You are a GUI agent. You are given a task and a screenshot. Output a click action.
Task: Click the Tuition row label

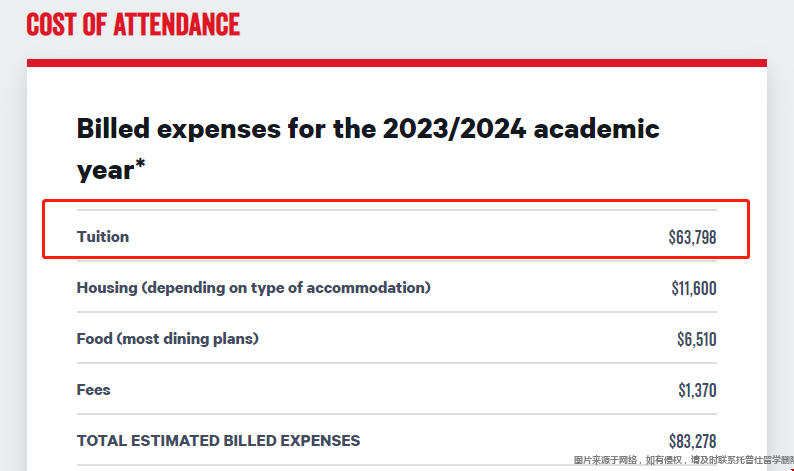(x=103, y=237)
